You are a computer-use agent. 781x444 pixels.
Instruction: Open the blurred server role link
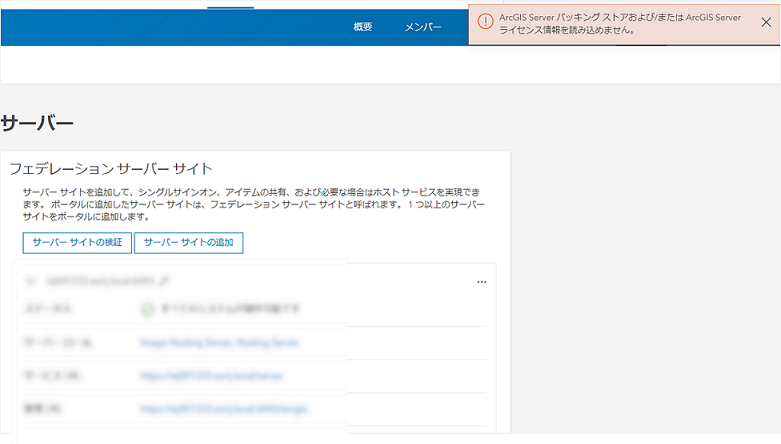click(219, 343)
